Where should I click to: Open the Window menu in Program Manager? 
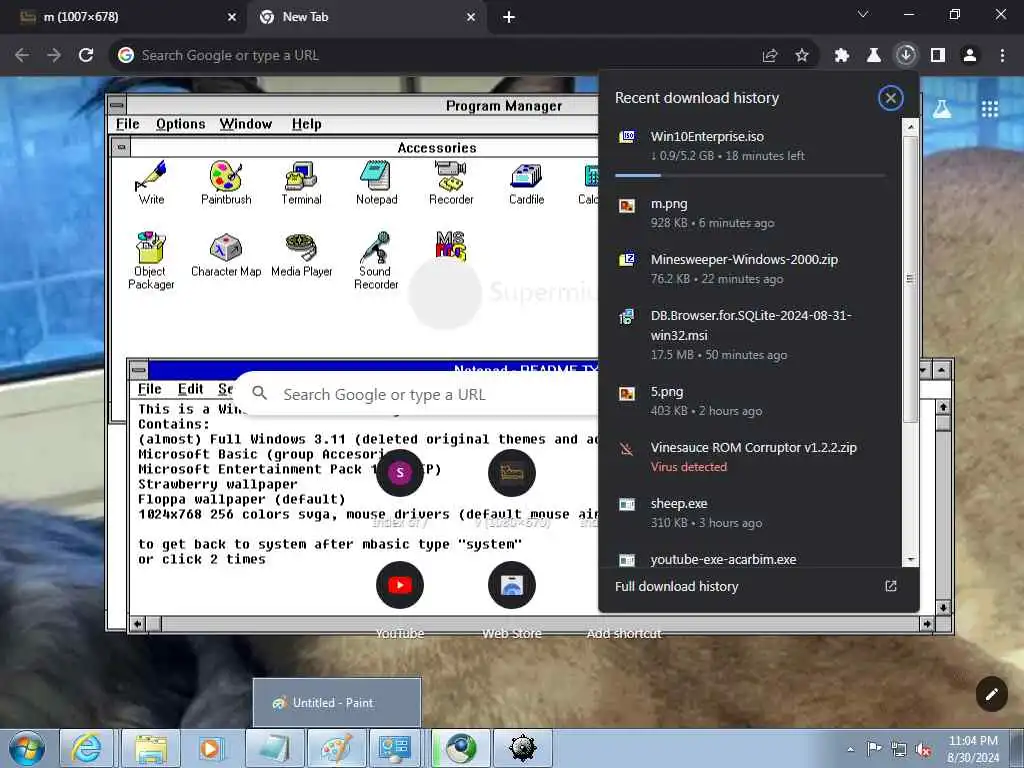pyautogui.click(x=246, y=124)
